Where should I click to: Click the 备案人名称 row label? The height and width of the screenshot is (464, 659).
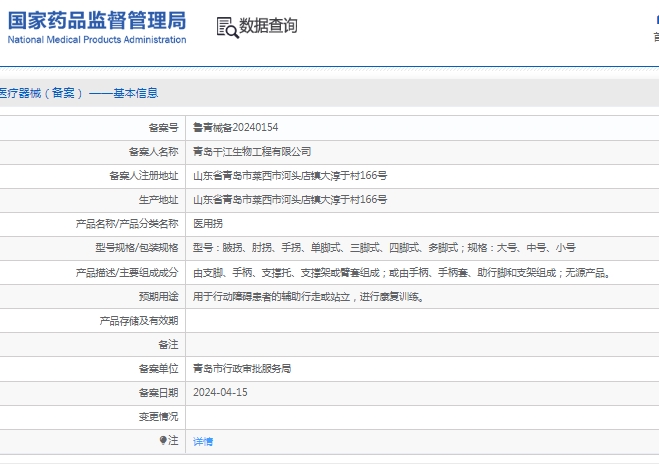(x=153, y=151)
